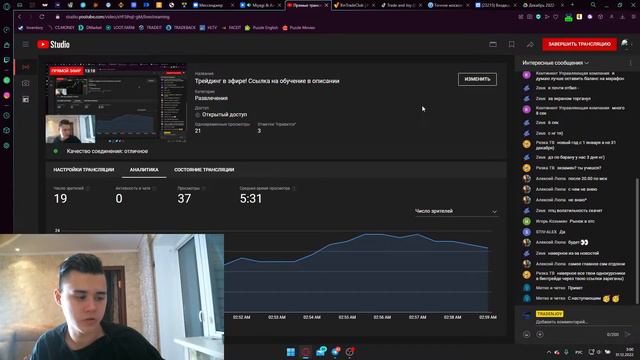640x360 pixels.
Task: Click the average watch time 5:31 value
Action: click(x=251, y=199)
